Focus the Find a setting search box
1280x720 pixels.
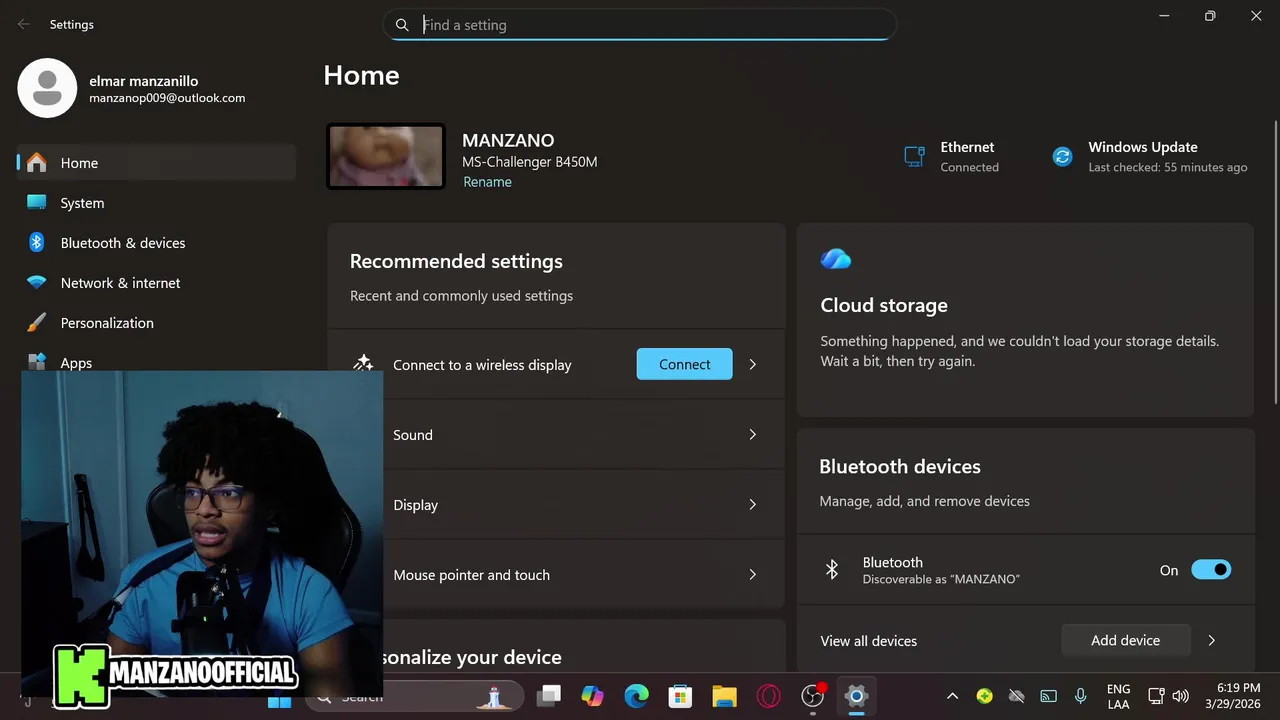639,25
